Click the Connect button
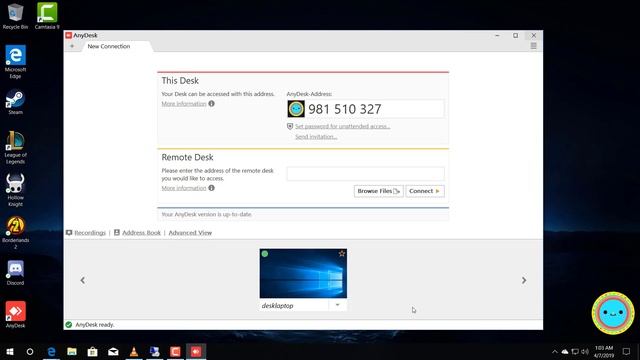The height and width of the screenshot is (360, 640). point(425,191)
